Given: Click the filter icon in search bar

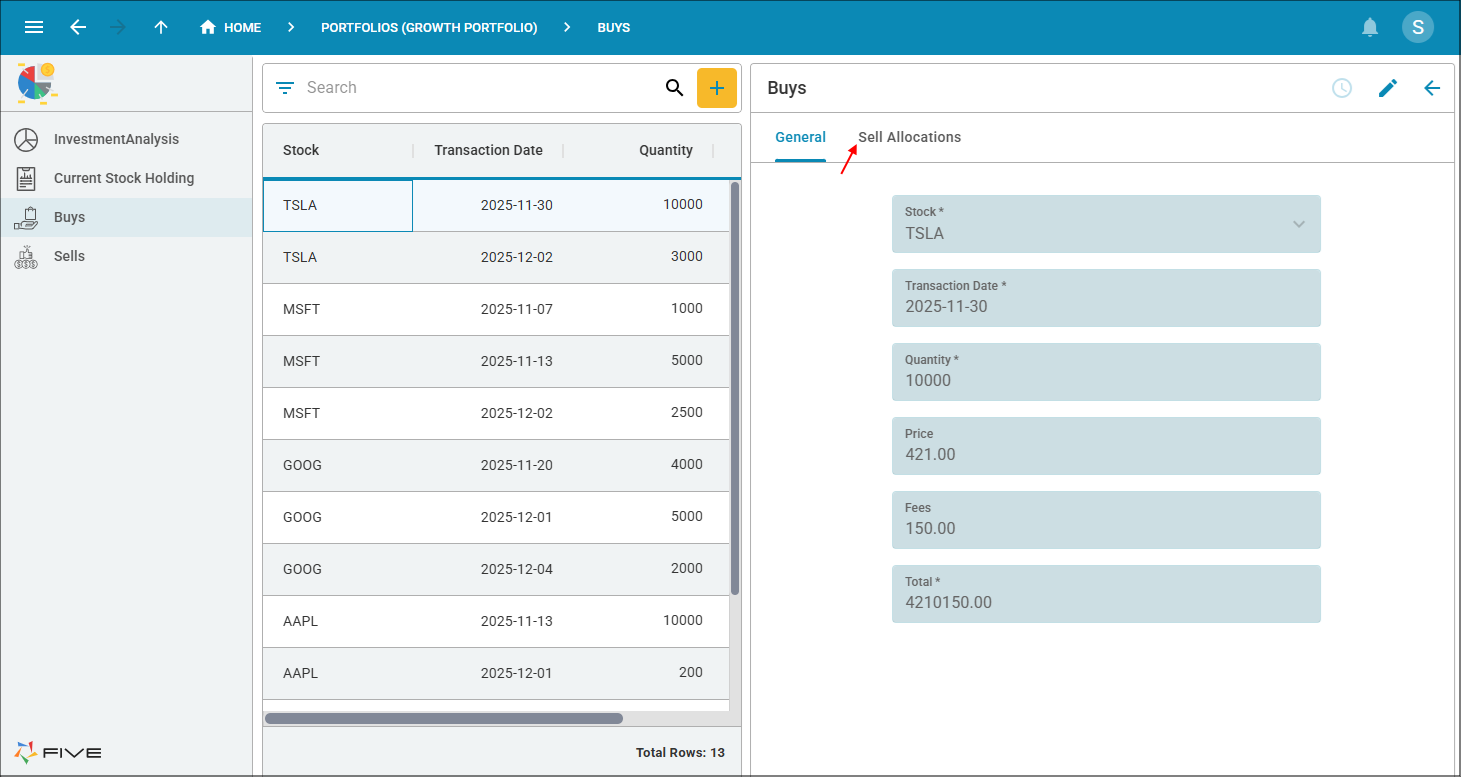Looking at the screenshot, I should click(x=285, y=88).
